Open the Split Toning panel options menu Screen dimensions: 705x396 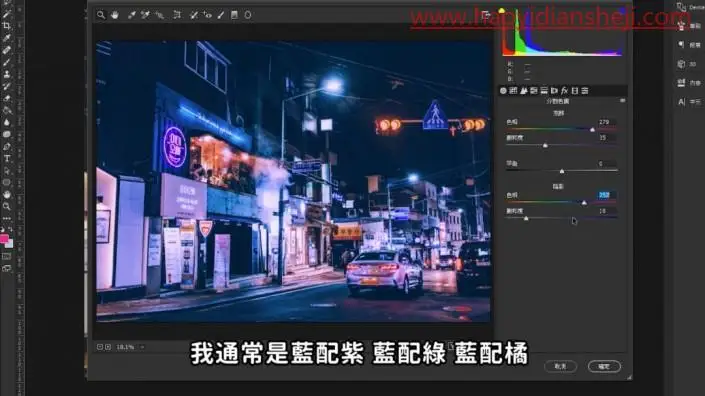pyautogui.click(x=622, y=101)
